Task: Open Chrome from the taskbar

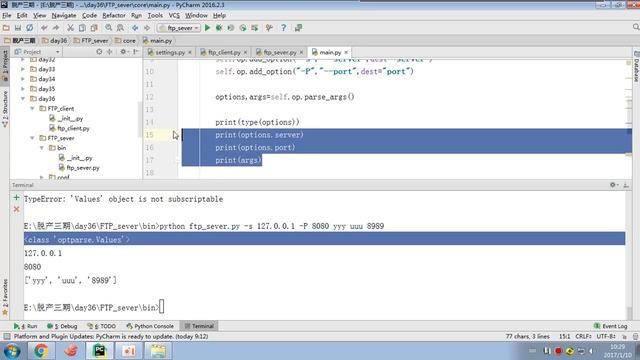Action: 41,351
